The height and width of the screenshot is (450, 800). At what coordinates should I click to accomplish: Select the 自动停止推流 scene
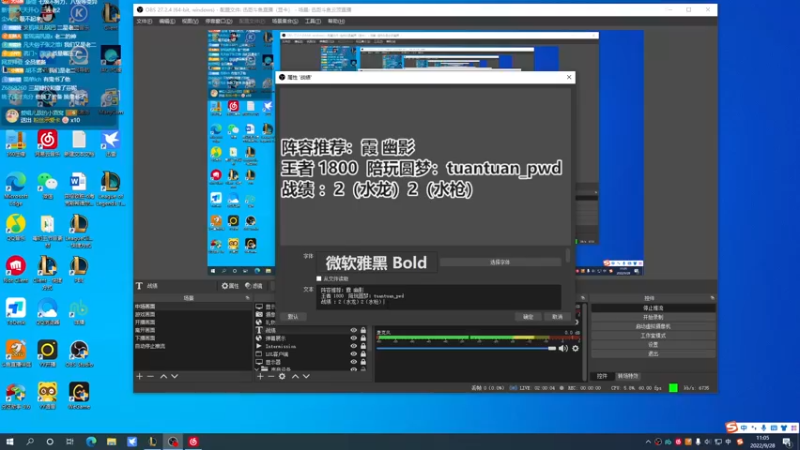193,346
